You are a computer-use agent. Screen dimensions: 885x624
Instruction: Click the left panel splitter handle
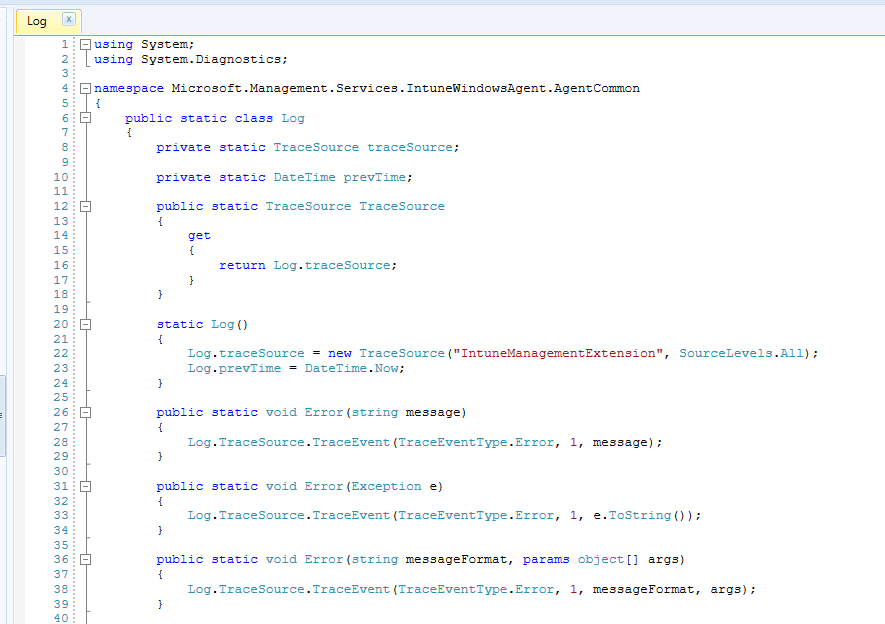point(3,415)
